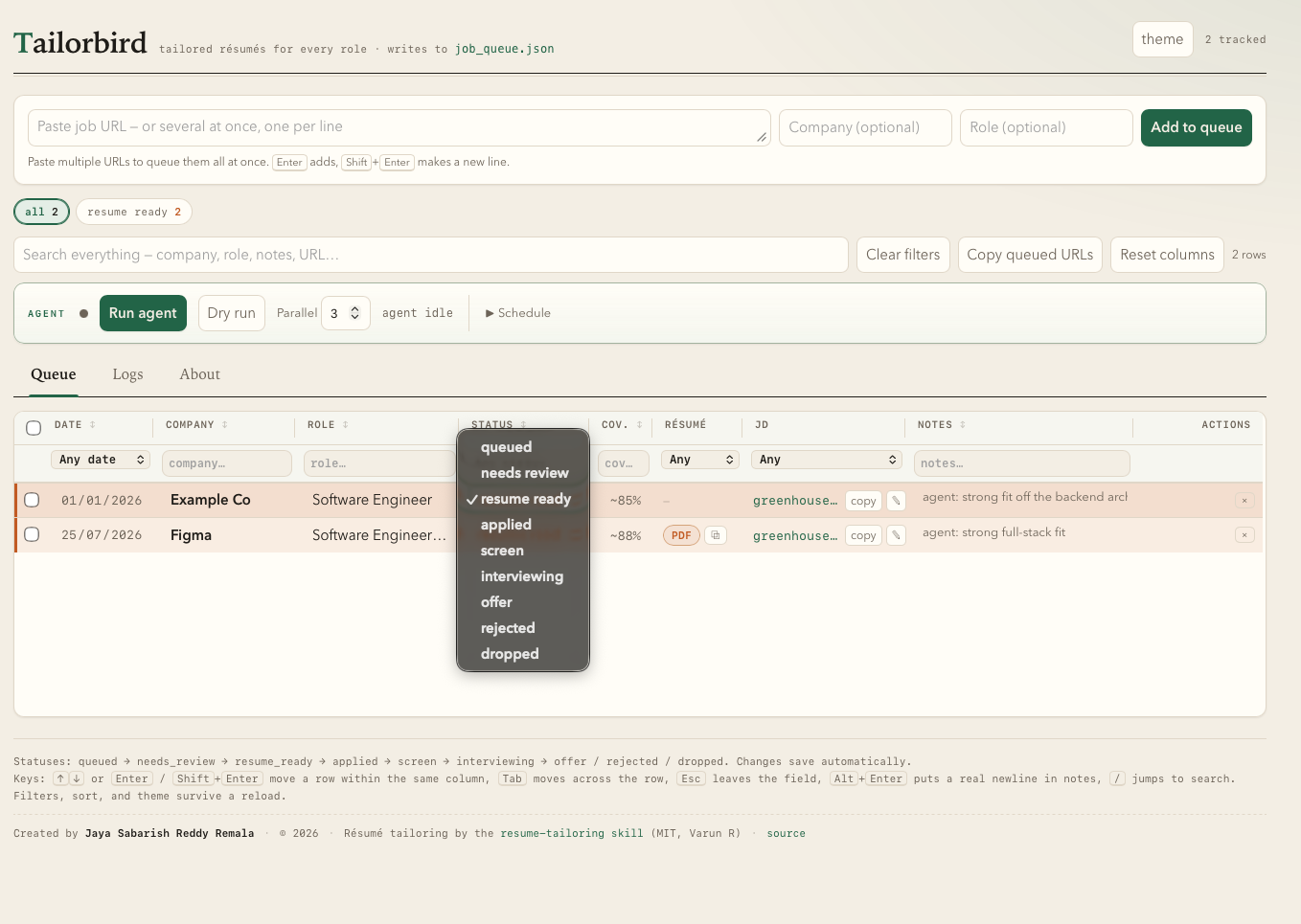The width and height of the screenshot is (1301, 924).
Task: Click the pencil edit icon in Example Co row
Action: [896, 501]
